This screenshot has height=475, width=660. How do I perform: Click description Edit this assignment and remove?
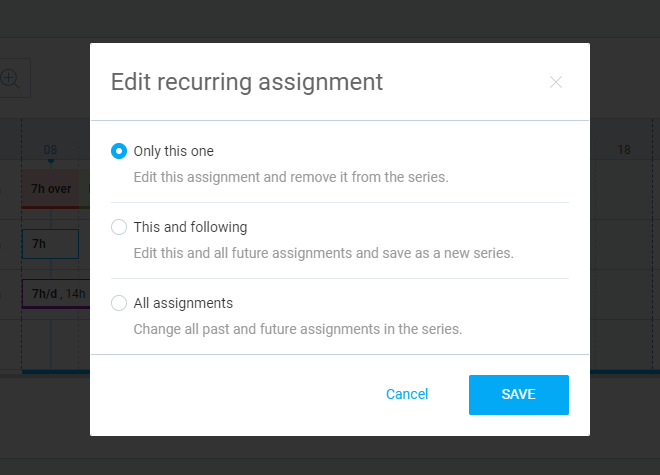(x=291, y=177)
